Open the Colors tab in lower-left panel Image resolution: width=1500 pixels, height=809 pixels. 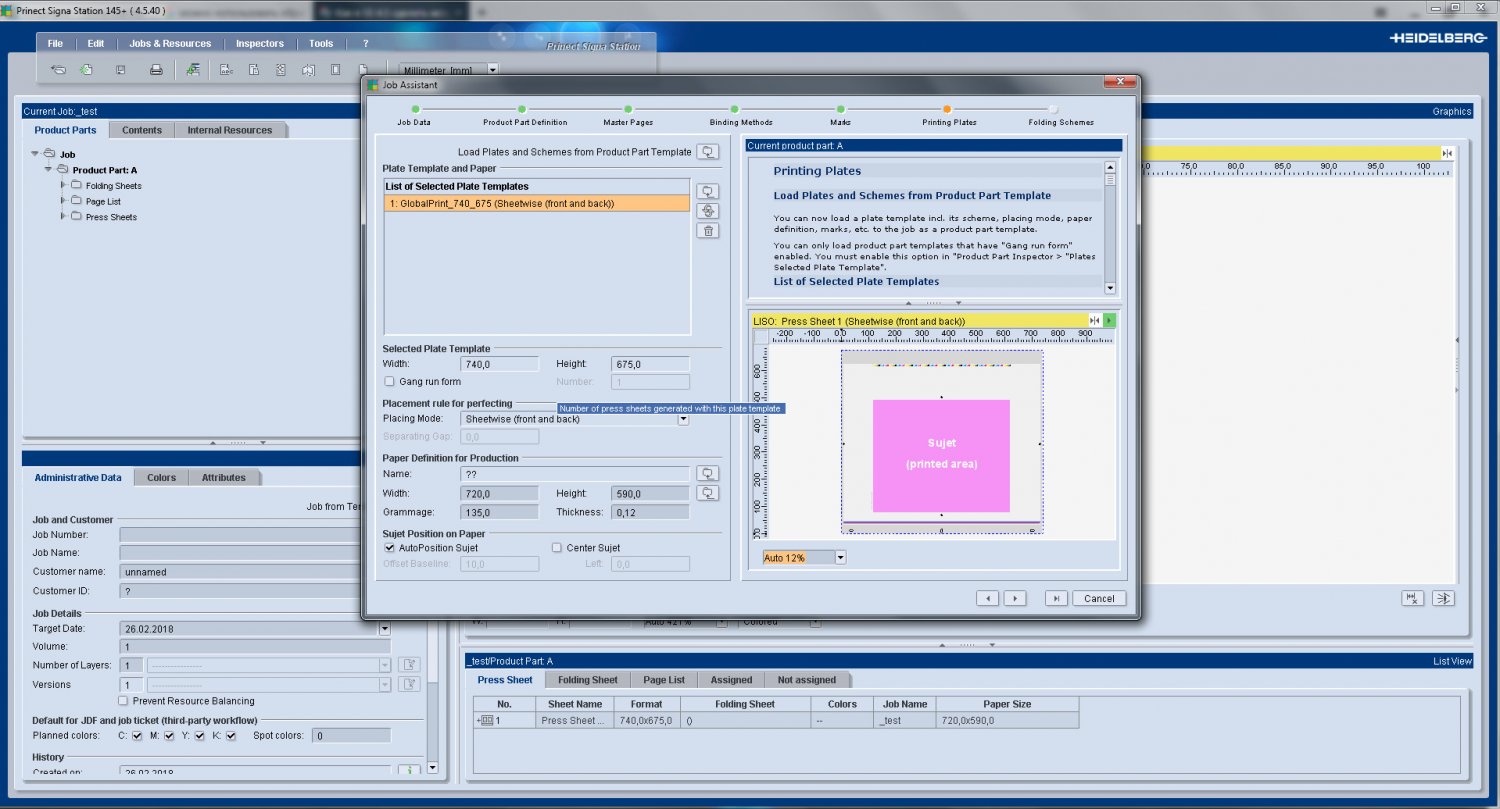[161, 478]
